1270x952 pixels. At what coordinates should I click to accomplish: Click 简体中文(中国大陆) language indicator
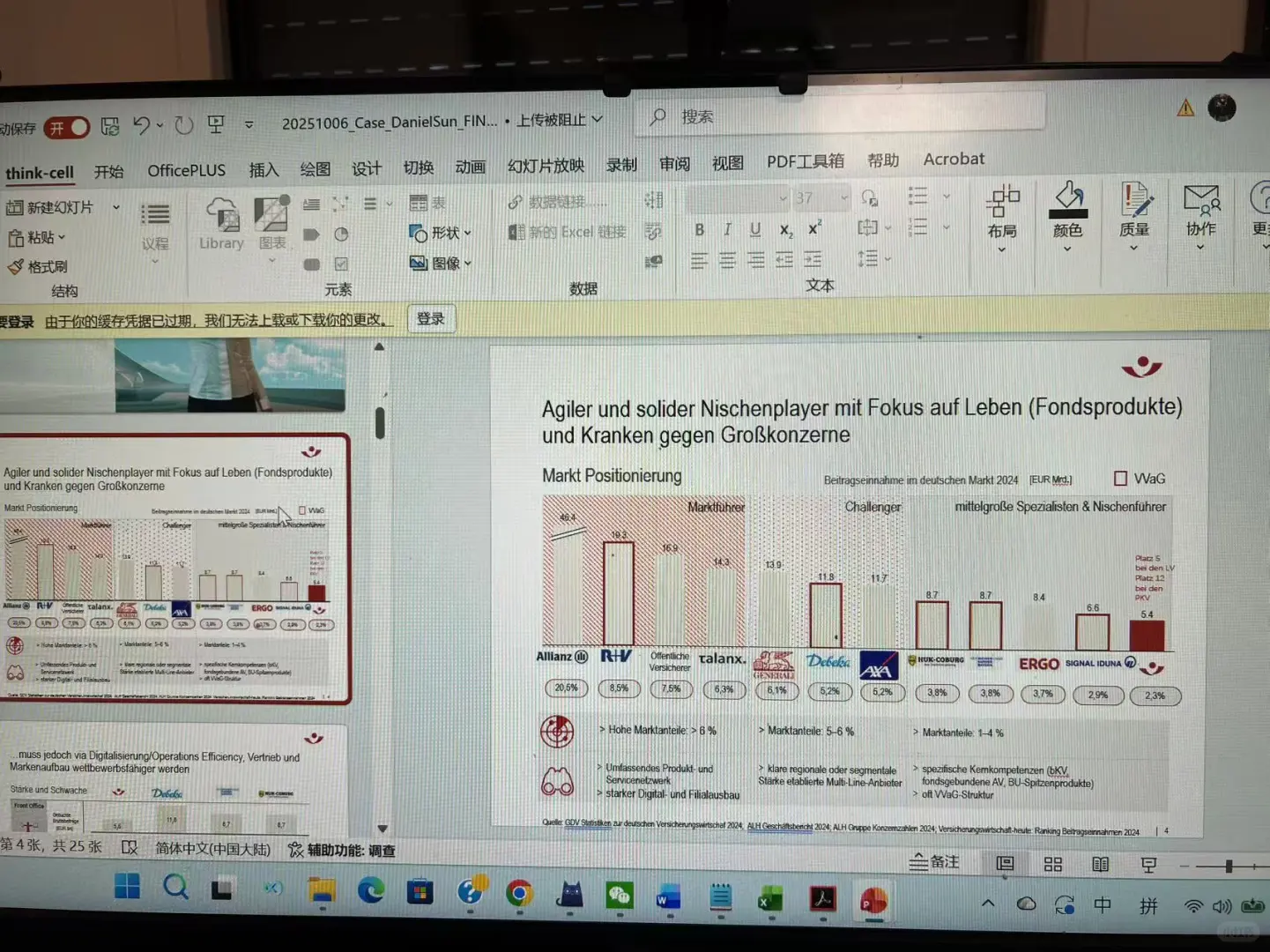212,848
